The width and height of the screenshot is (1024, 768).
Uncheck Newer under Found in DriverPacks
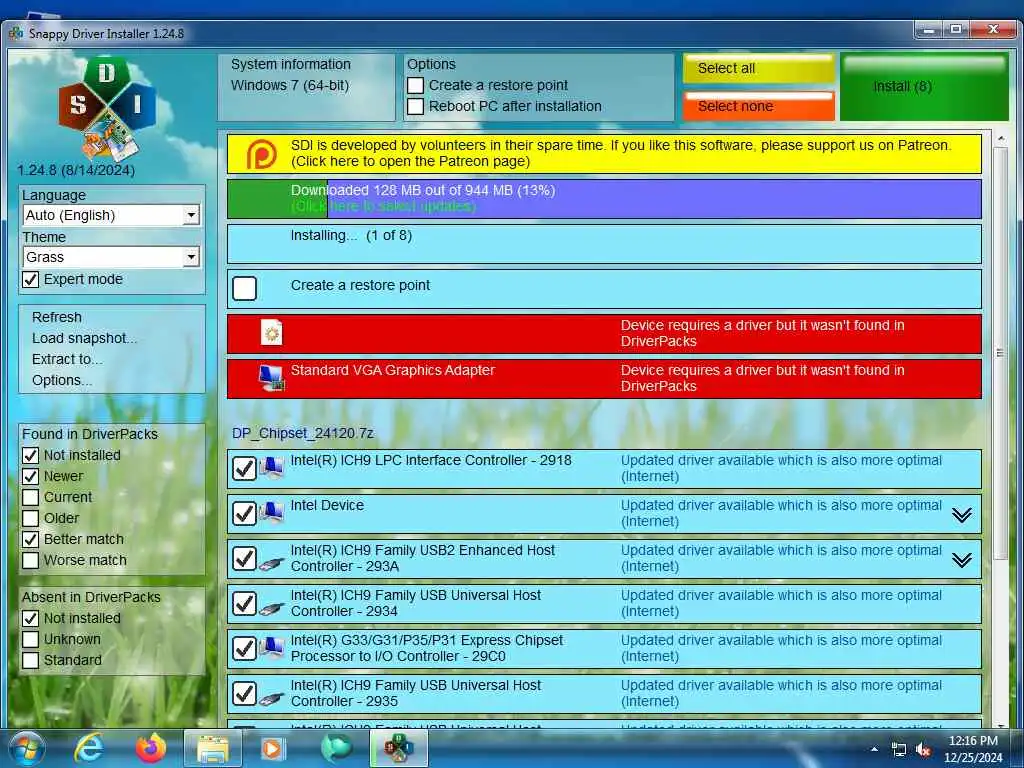tap(31, 476)
